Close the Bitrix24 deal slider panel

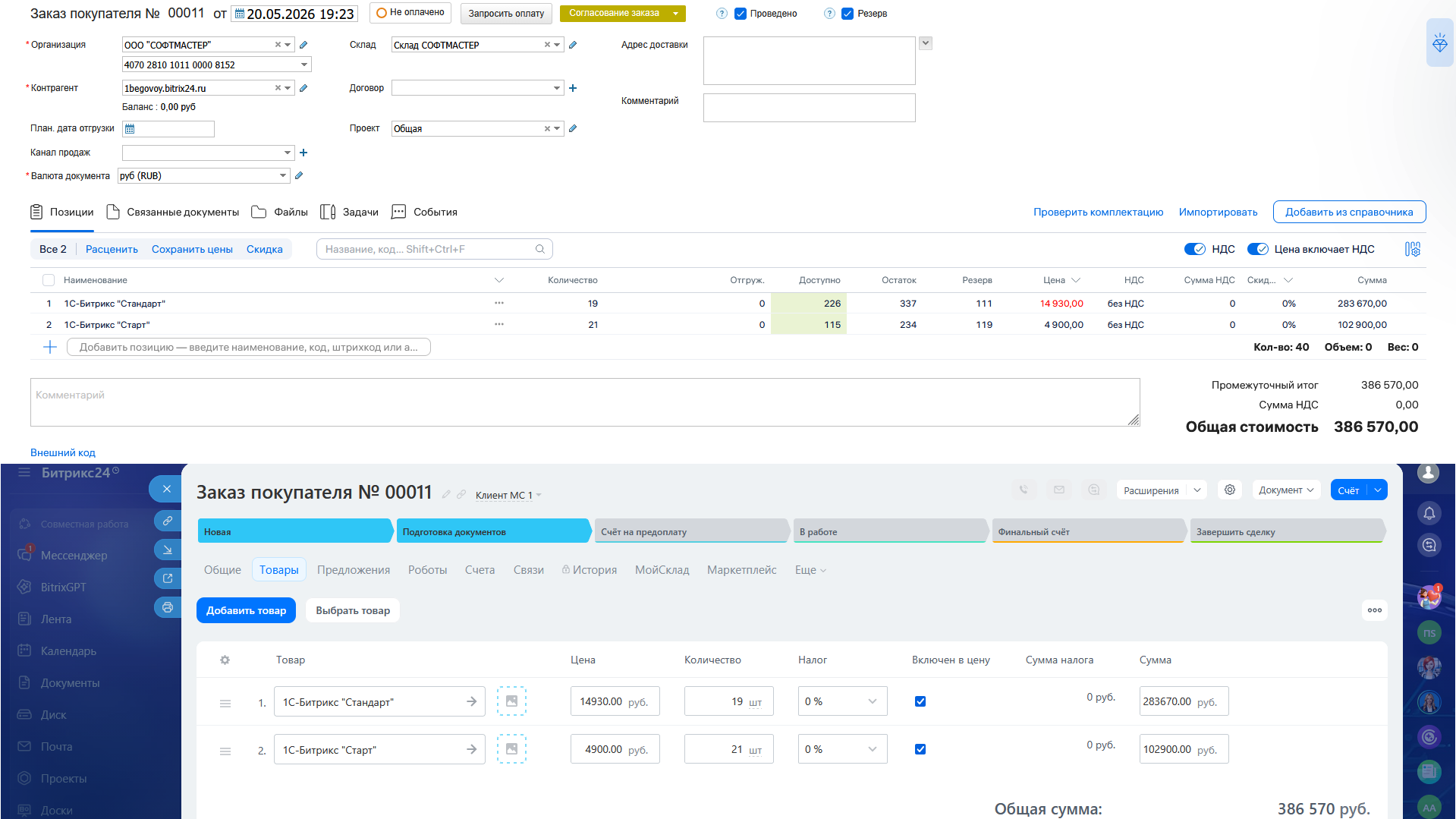(x=167, y=489)
